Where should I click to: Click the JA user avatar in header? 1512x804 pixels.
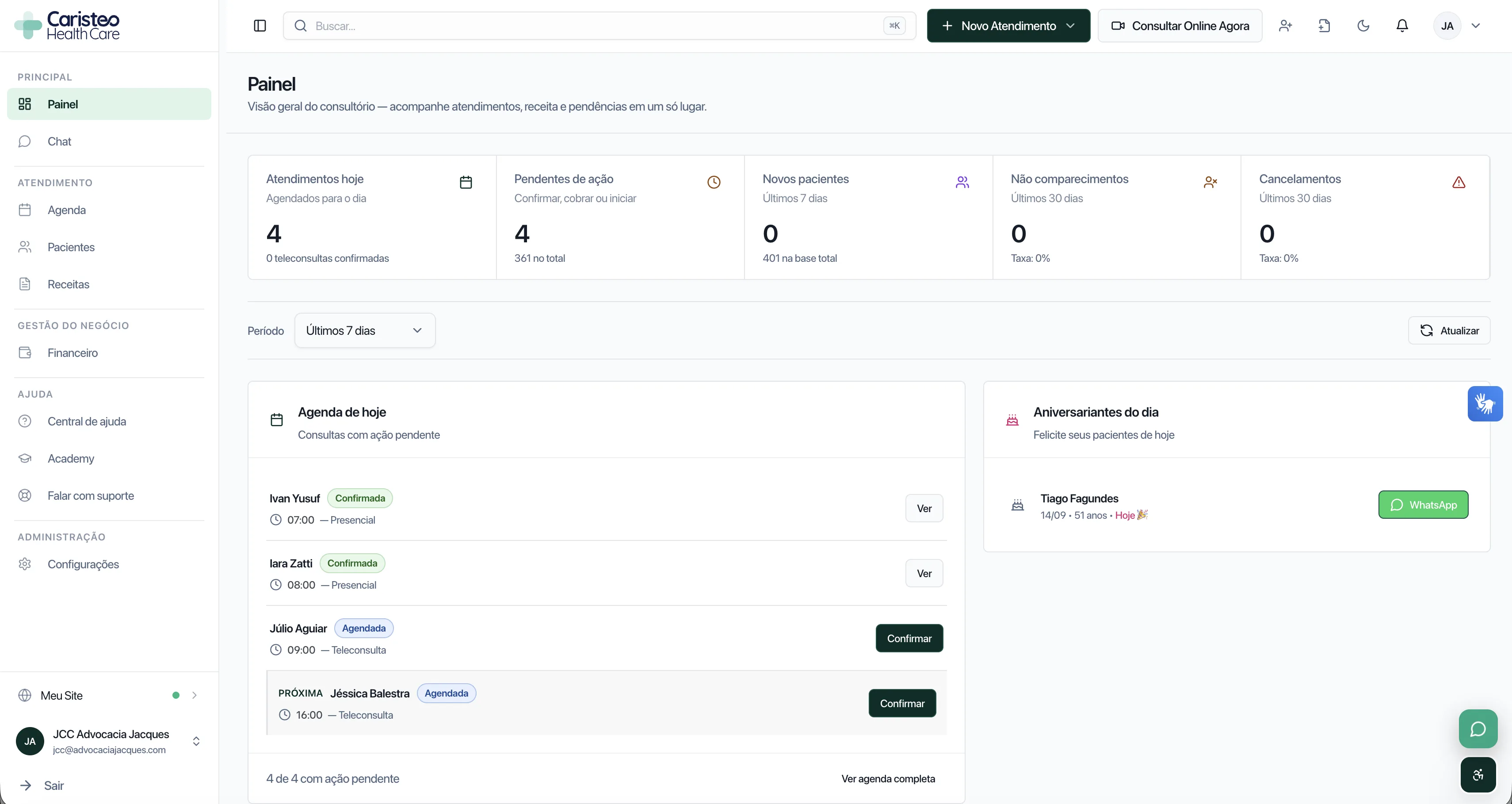(1447, 26)
